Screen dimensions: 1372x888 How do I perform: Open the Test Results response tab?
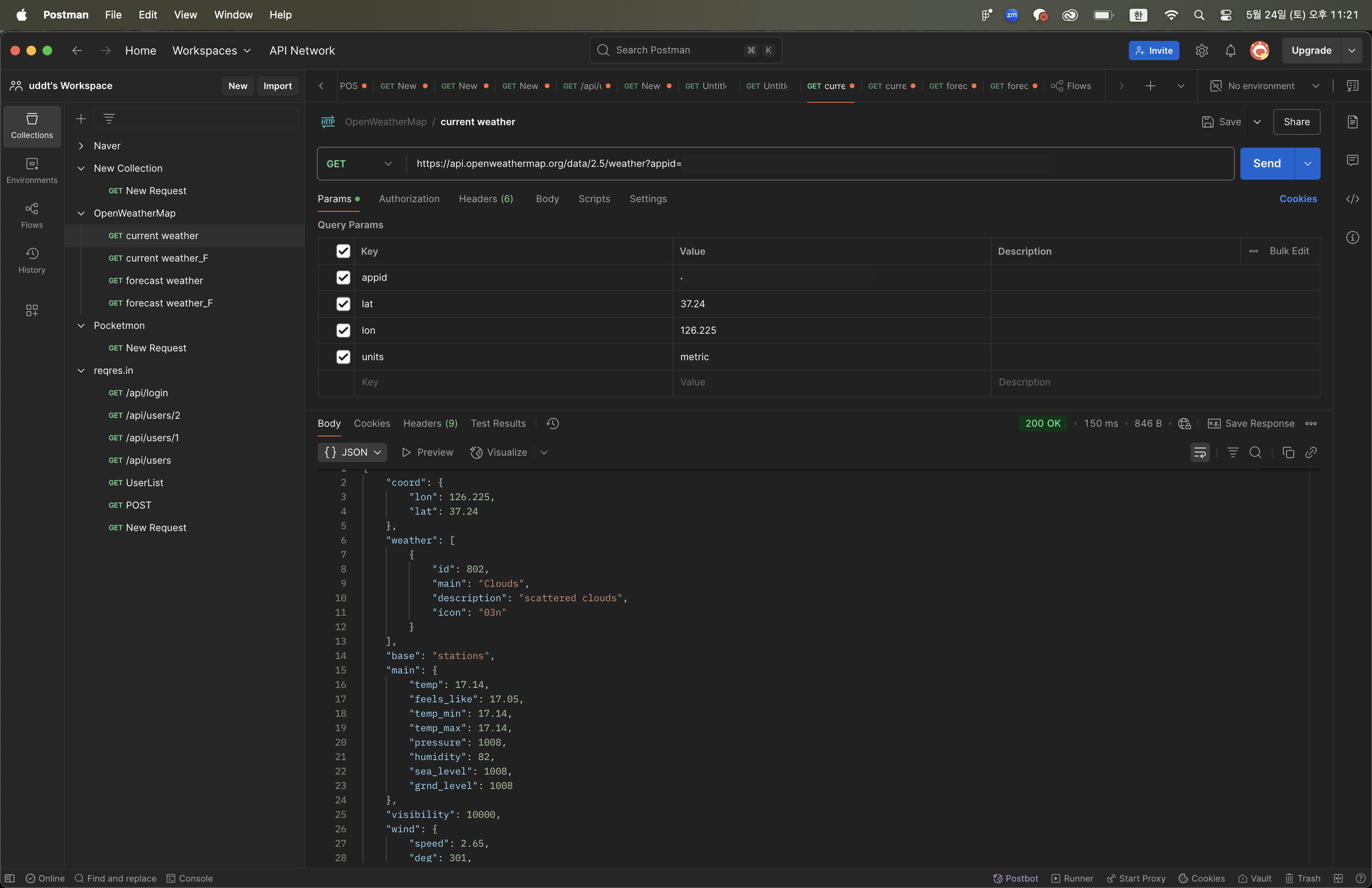[498, 424]
